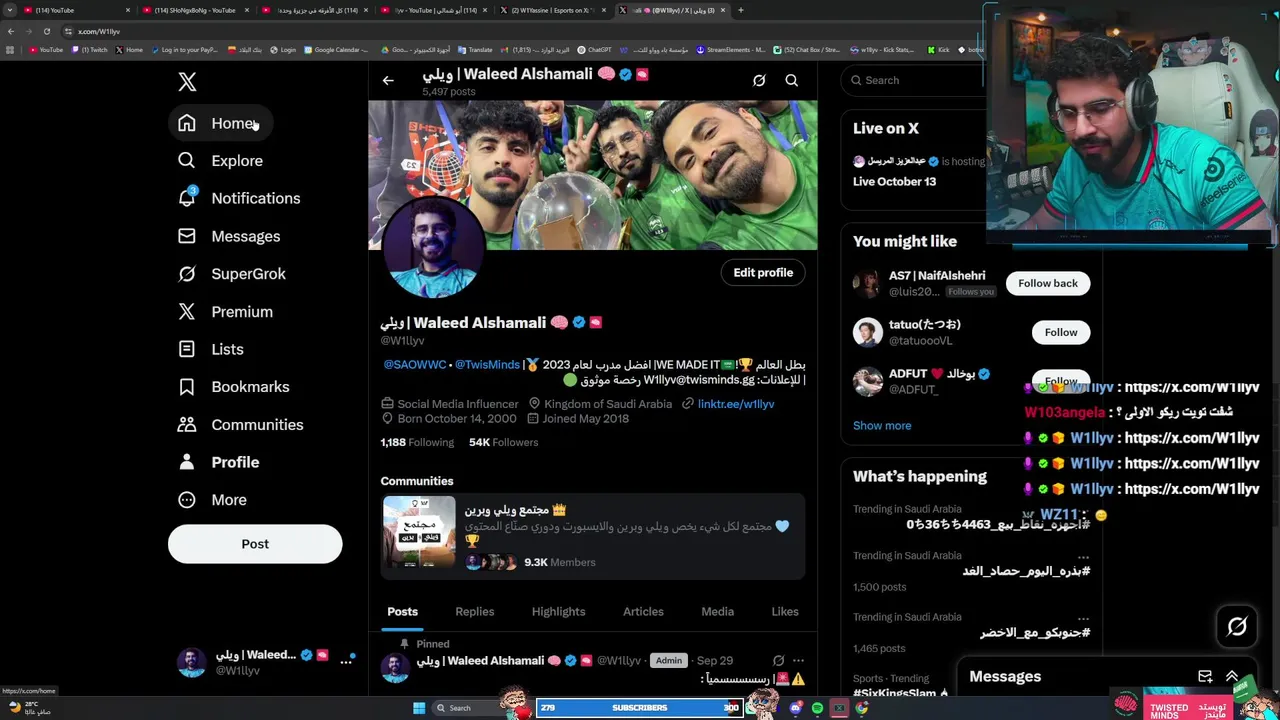View the 54K Followers list

coord(503,442)
